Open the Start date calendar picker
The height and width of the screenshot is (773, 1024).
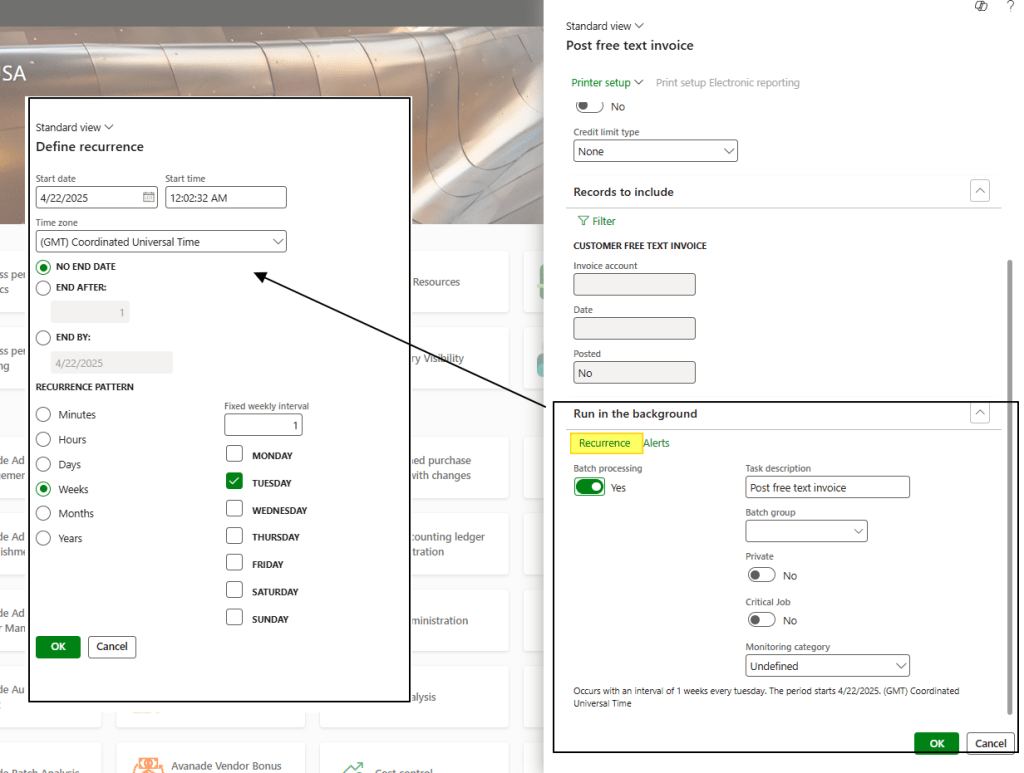[x=148, y=198]
